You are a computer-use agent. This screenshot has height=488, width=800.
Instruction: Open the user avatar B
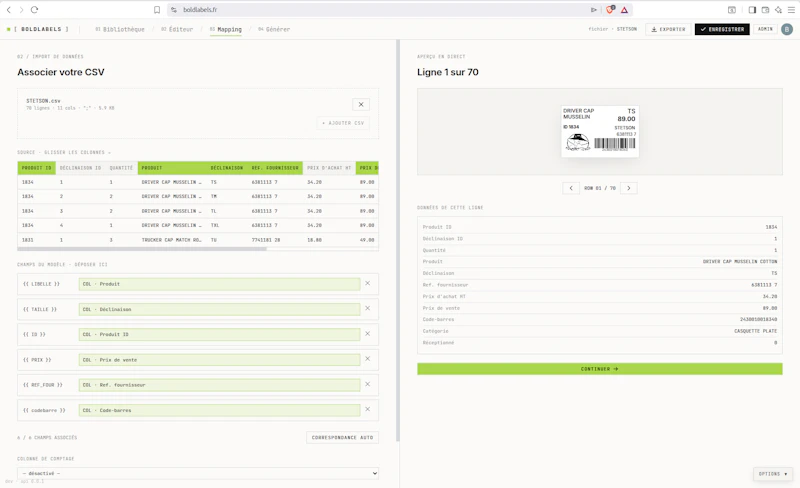[787, 30]
